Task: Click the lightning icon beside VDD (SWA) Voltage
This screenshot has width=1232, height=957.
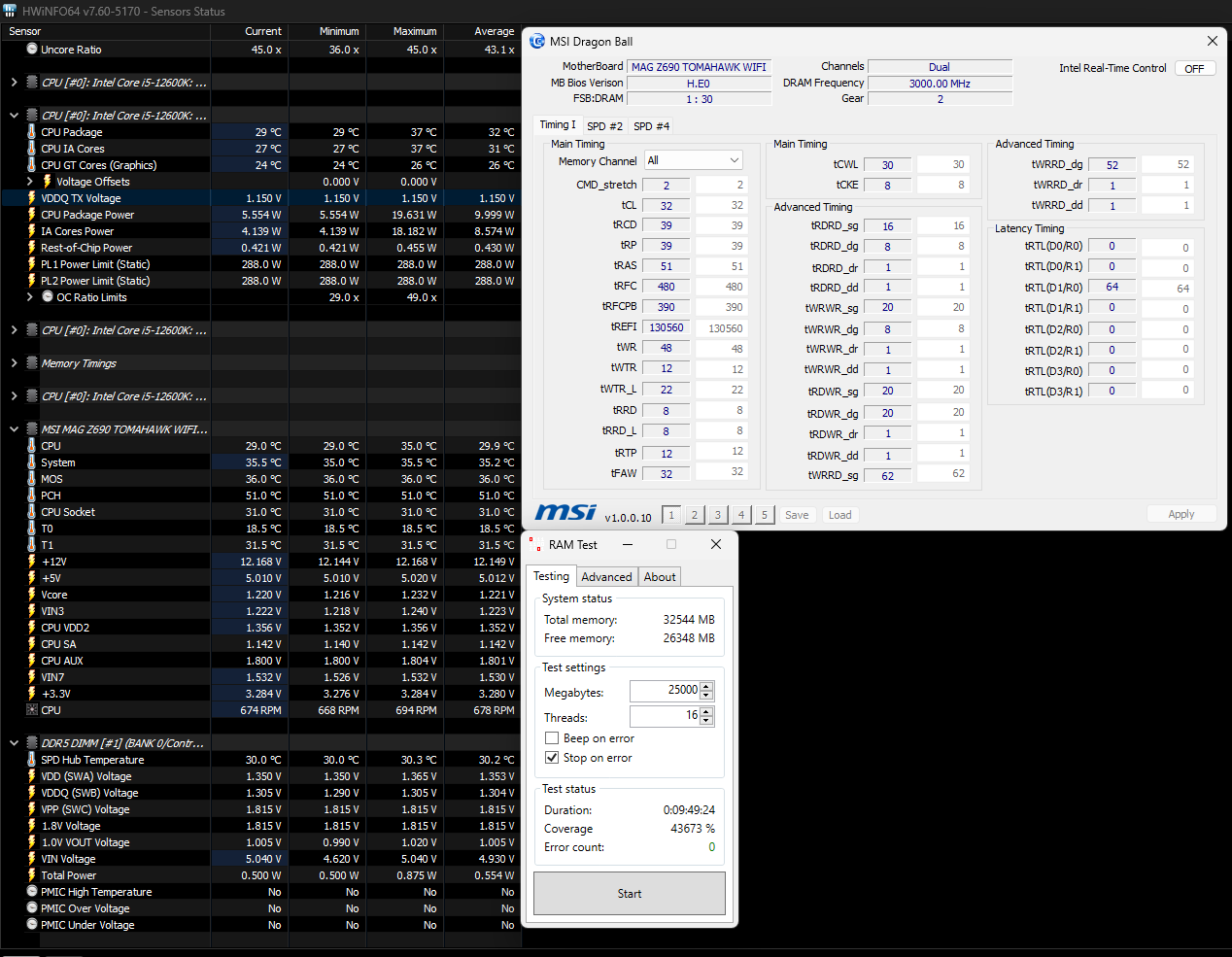Action: tap(32, 775)
